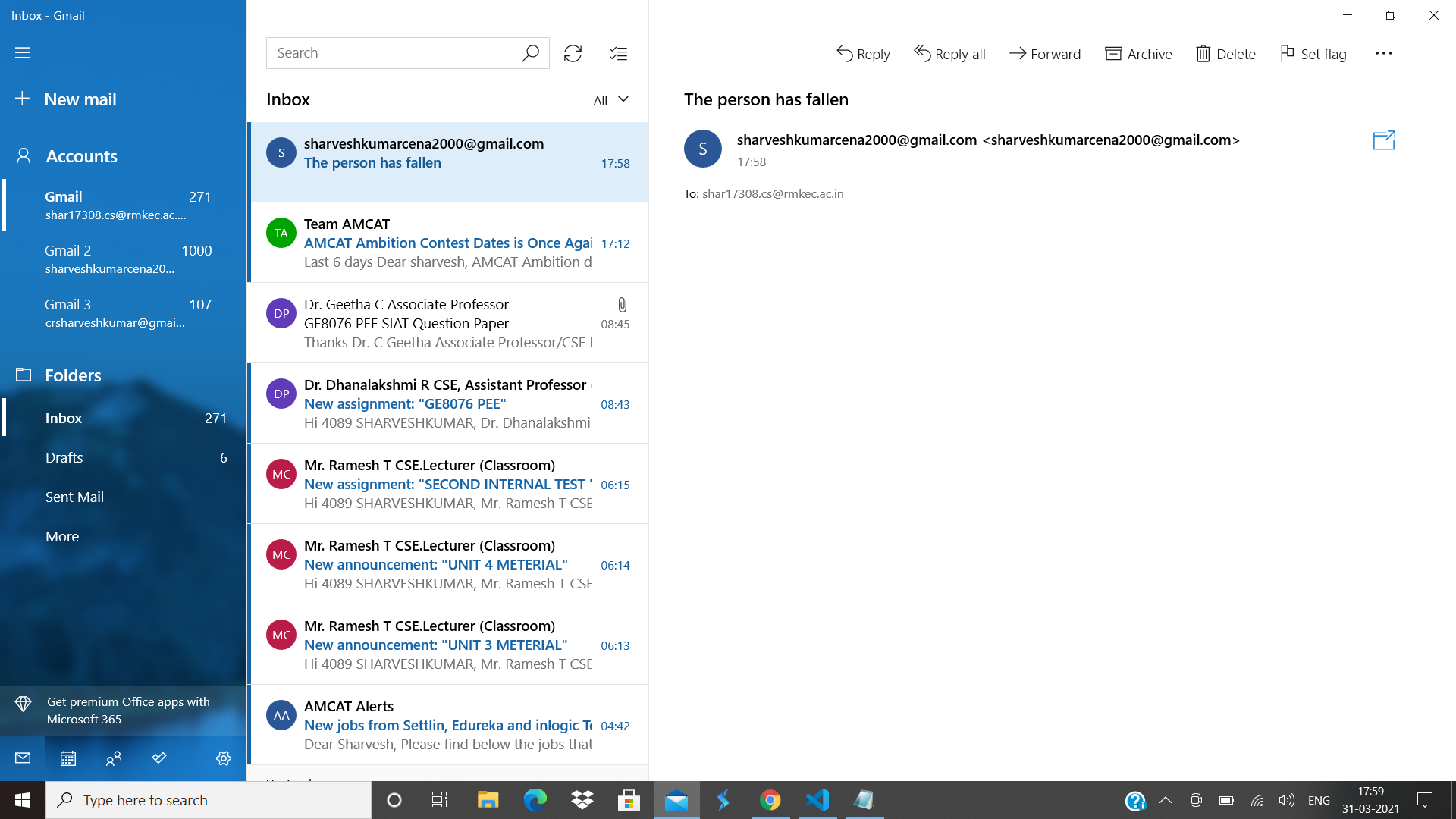
Task: Click the Delete trash icon
Action: [x=1225, y=54]
